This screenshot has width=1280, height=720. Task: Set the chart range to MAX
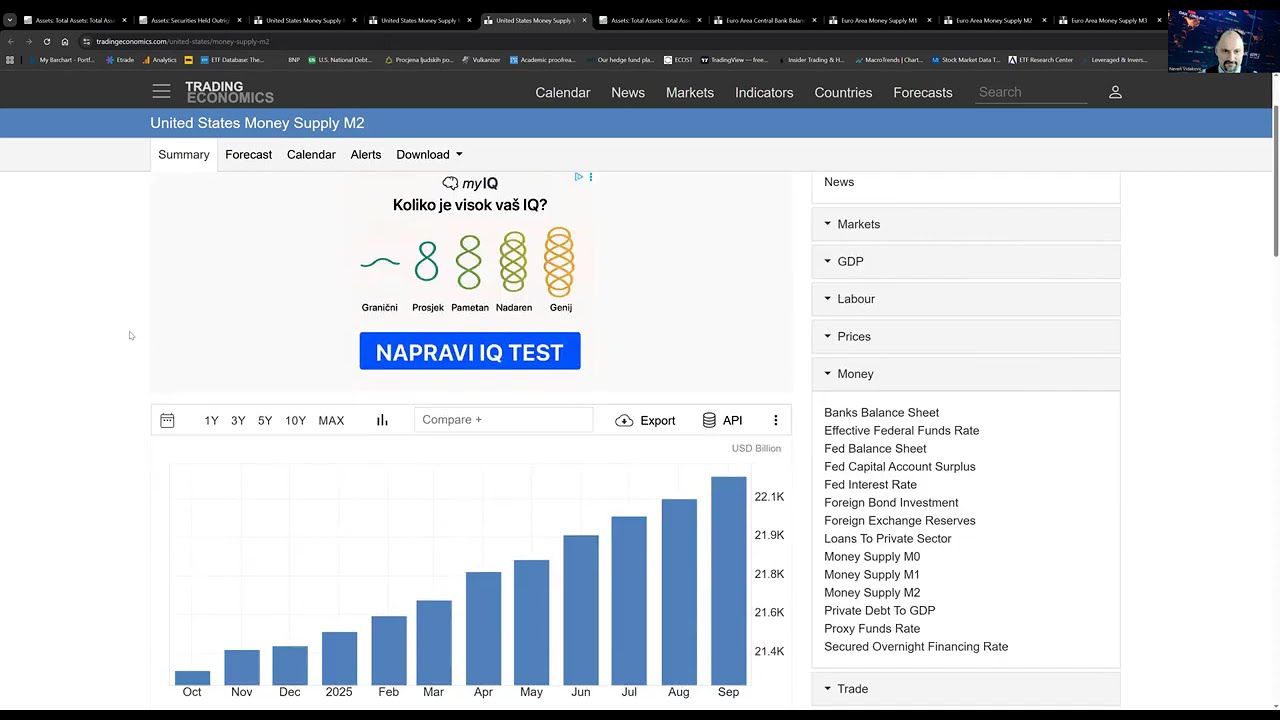tap(331, 421)
